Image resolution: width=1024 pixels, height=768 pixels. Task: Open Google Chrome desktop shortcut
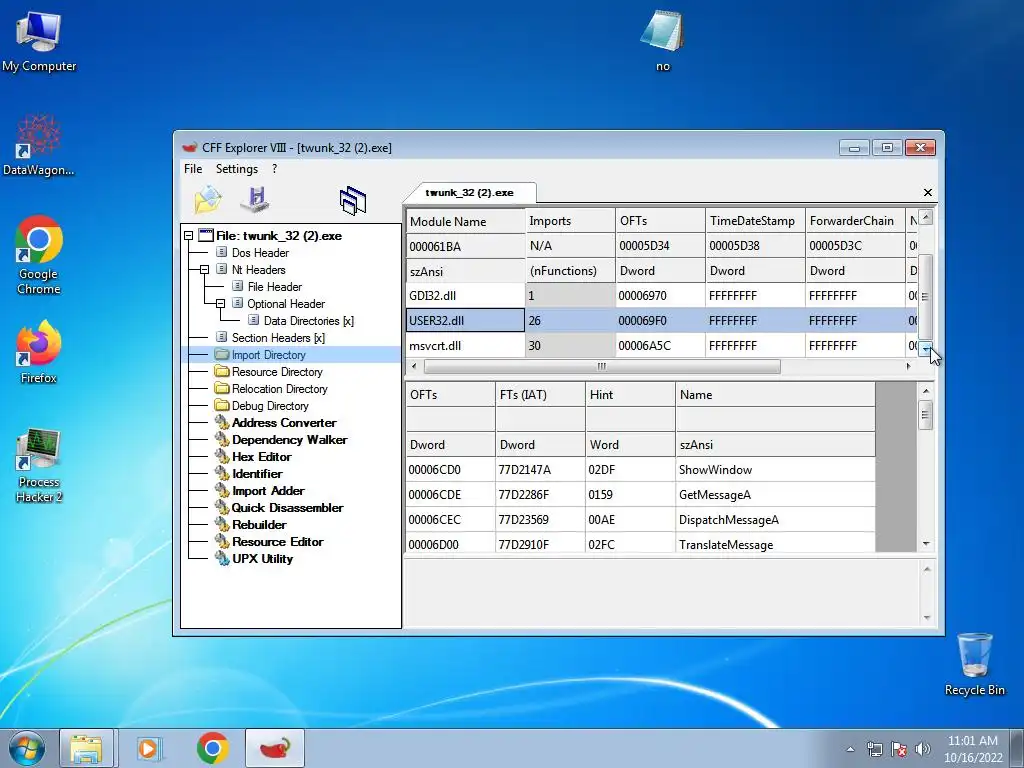click(39, 255)
